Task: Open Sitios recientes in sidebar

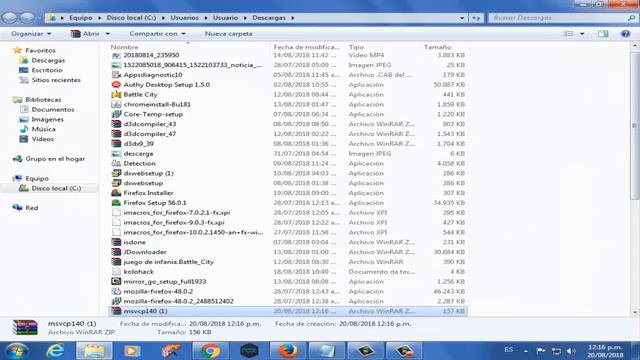Action: click(x=56, y=80)
